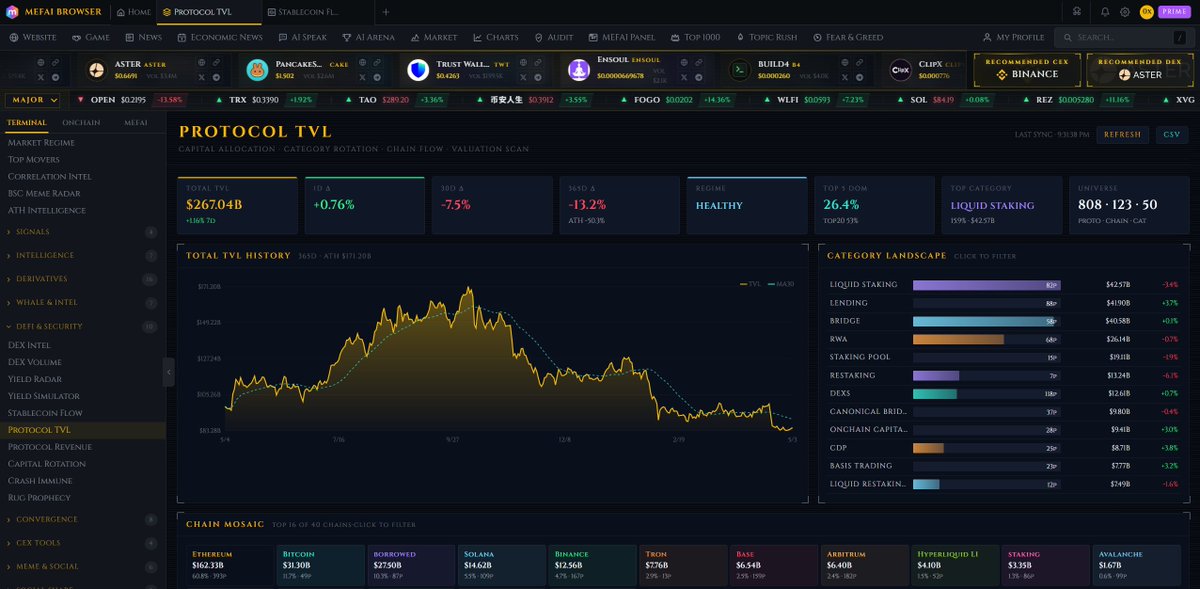Viewport: 1200px width, 589px height.
Task: Open the MAJOR ticker dropdown
Action: 33,100
